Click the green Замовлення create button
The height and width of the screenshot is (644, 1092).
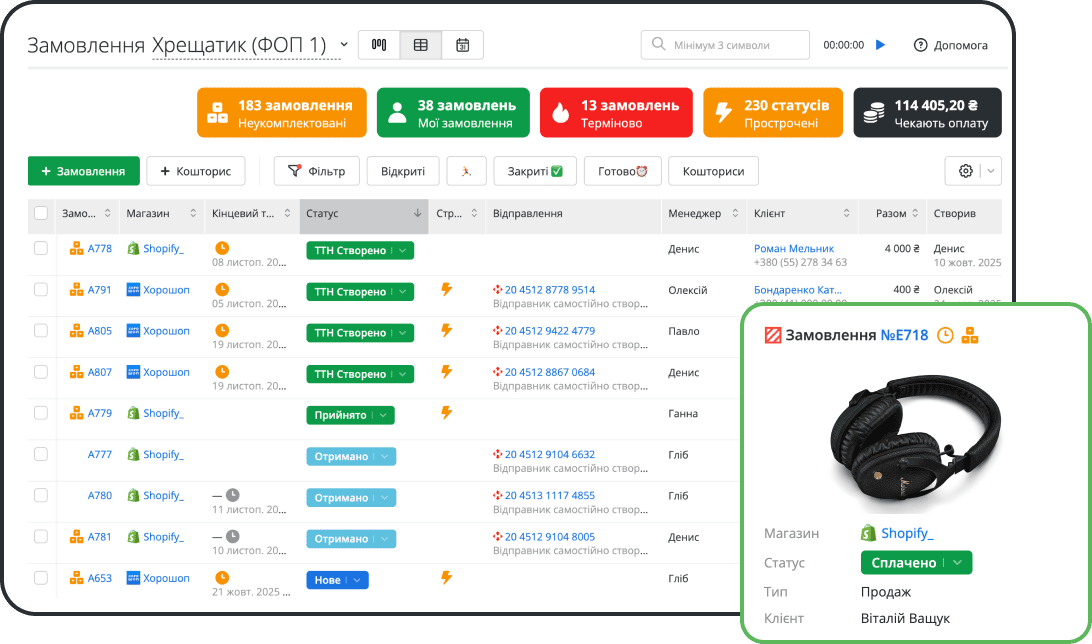point(83,171)
